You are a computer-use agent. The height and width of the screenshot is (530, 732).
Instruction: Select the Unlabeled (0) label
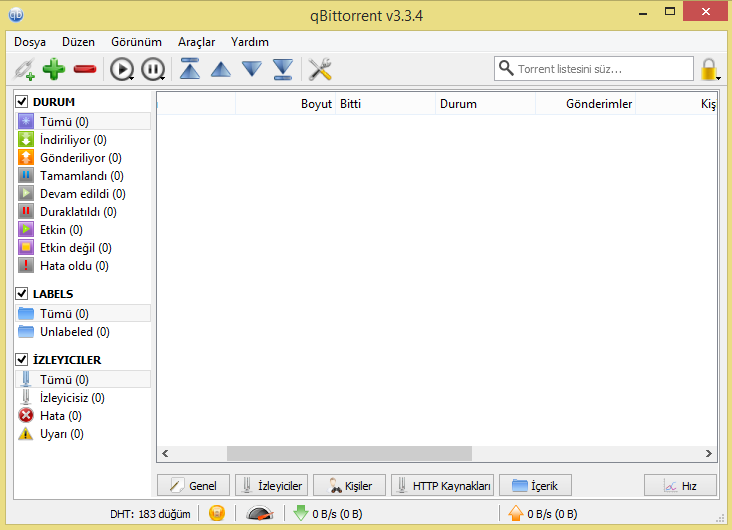(83, 332)
